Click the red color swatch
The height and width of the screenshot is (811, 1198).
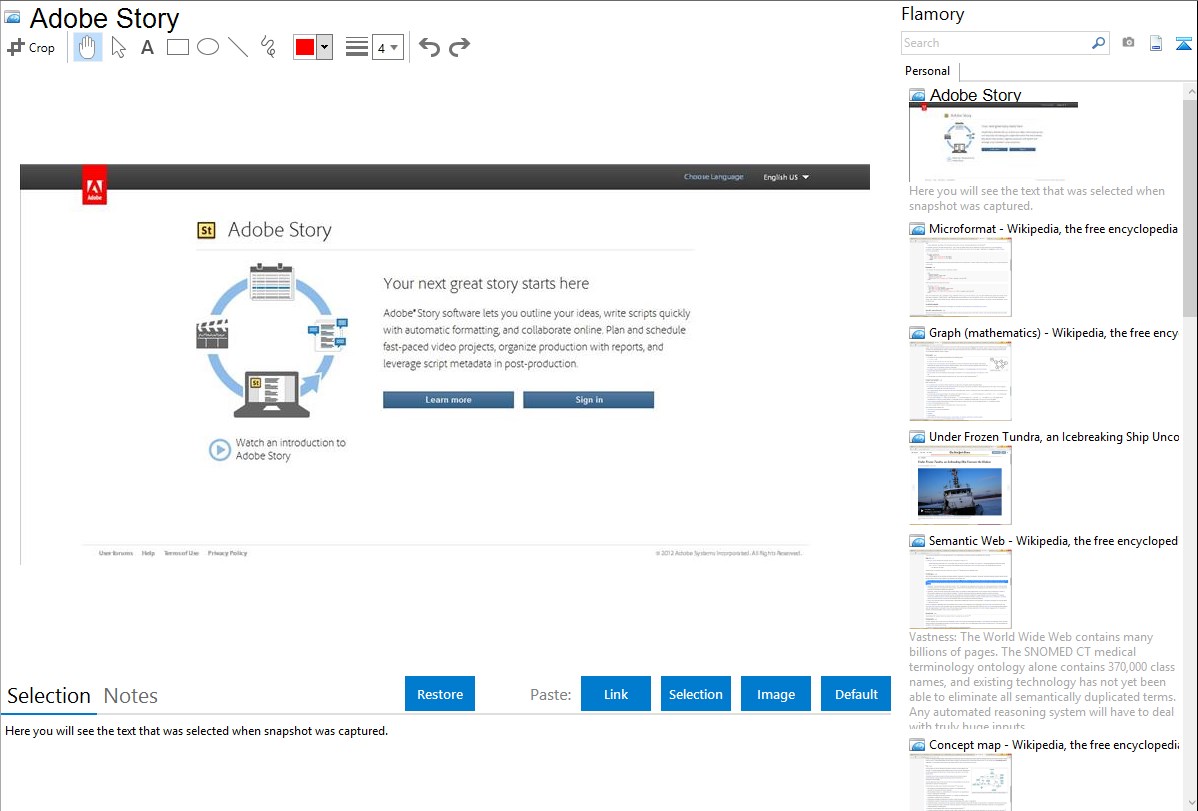(305, 47)
